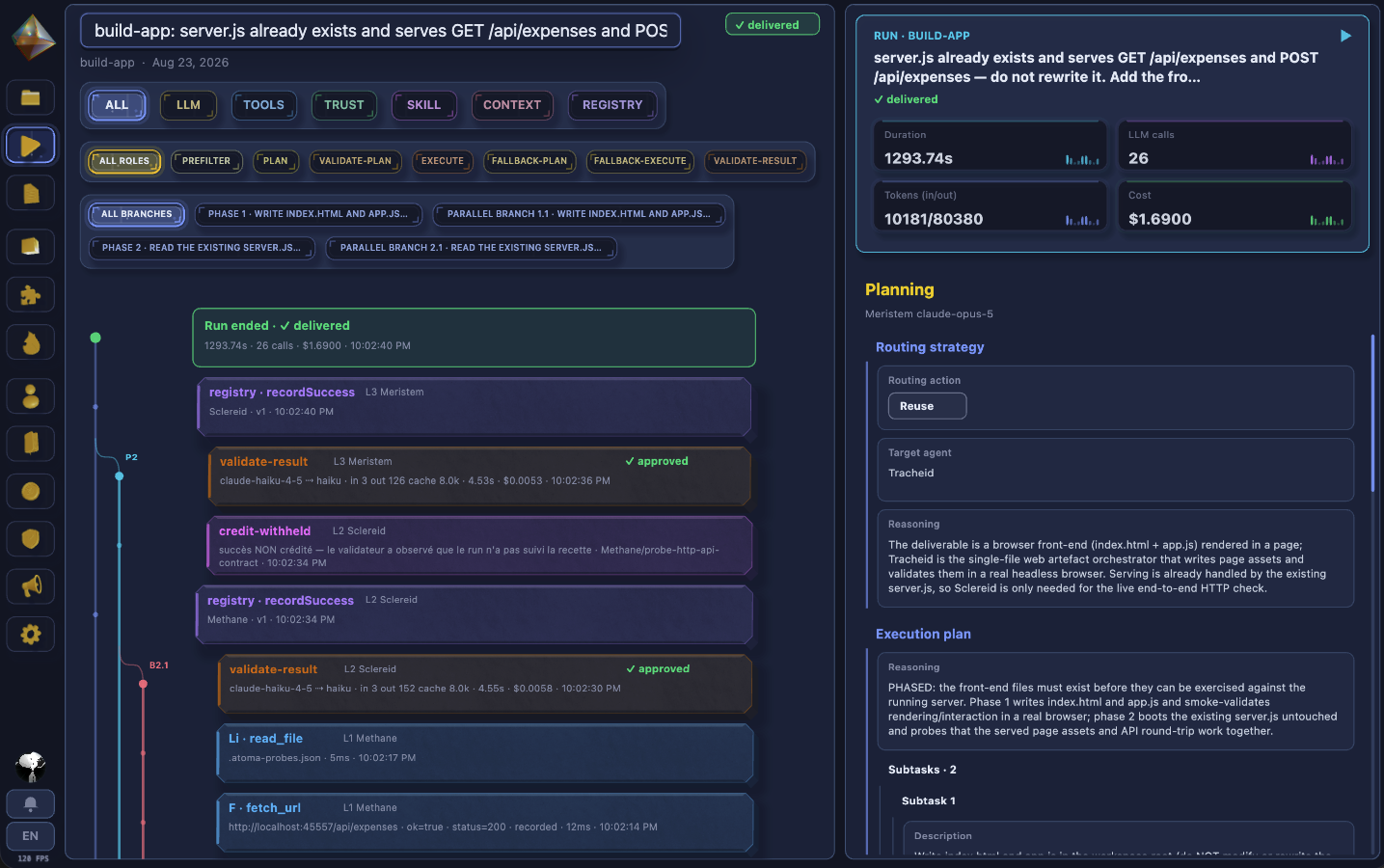
Task: Toggle the VALIDATE-PLAN role filter
Action: coord(355,161)
